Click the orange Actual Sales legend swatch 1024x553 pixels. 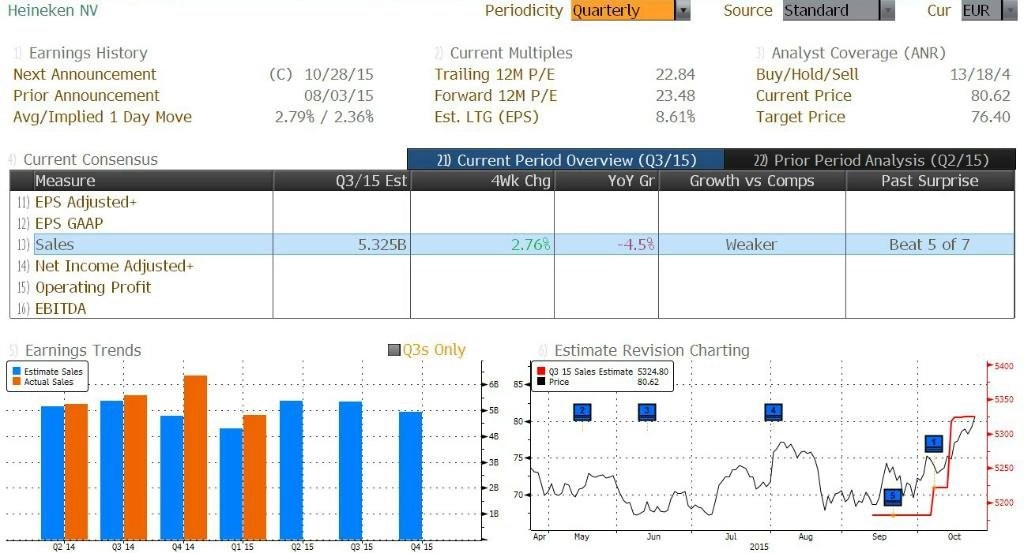(16, 381)
